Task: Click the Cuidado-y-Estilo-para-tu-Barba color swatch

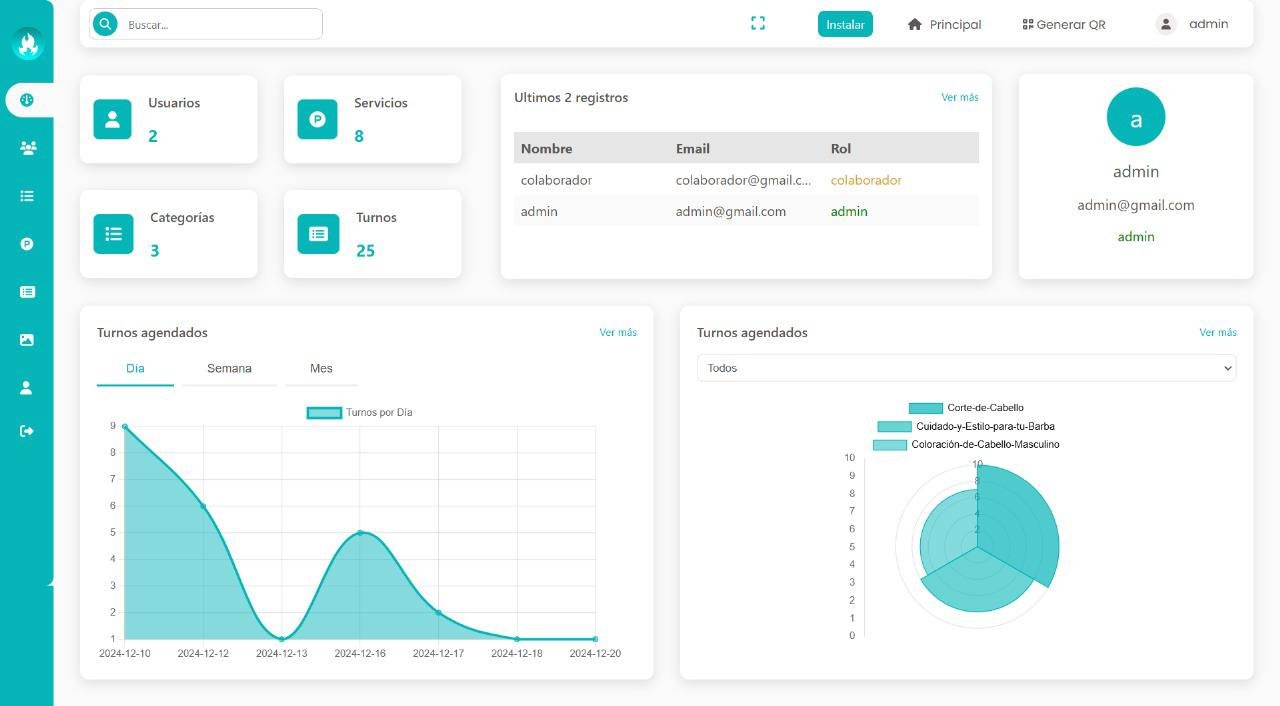Action: coord(894,426)
